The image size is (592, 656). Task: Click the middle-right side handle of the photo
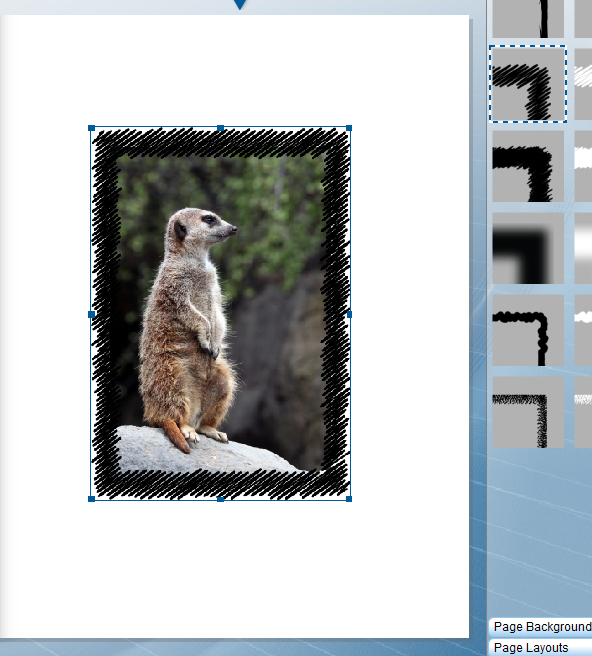pos(349,314)
